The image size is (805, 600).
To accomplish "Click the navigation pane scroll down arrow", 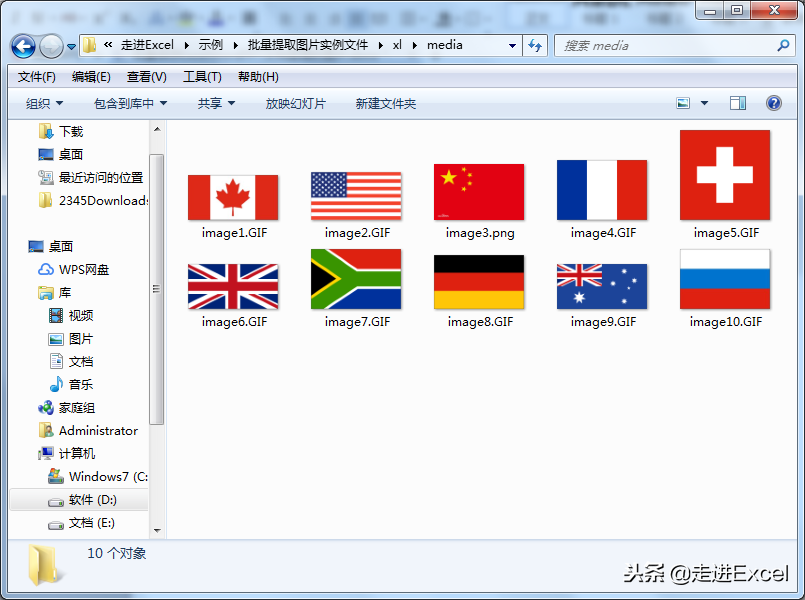I will click(x=157, y=530).
